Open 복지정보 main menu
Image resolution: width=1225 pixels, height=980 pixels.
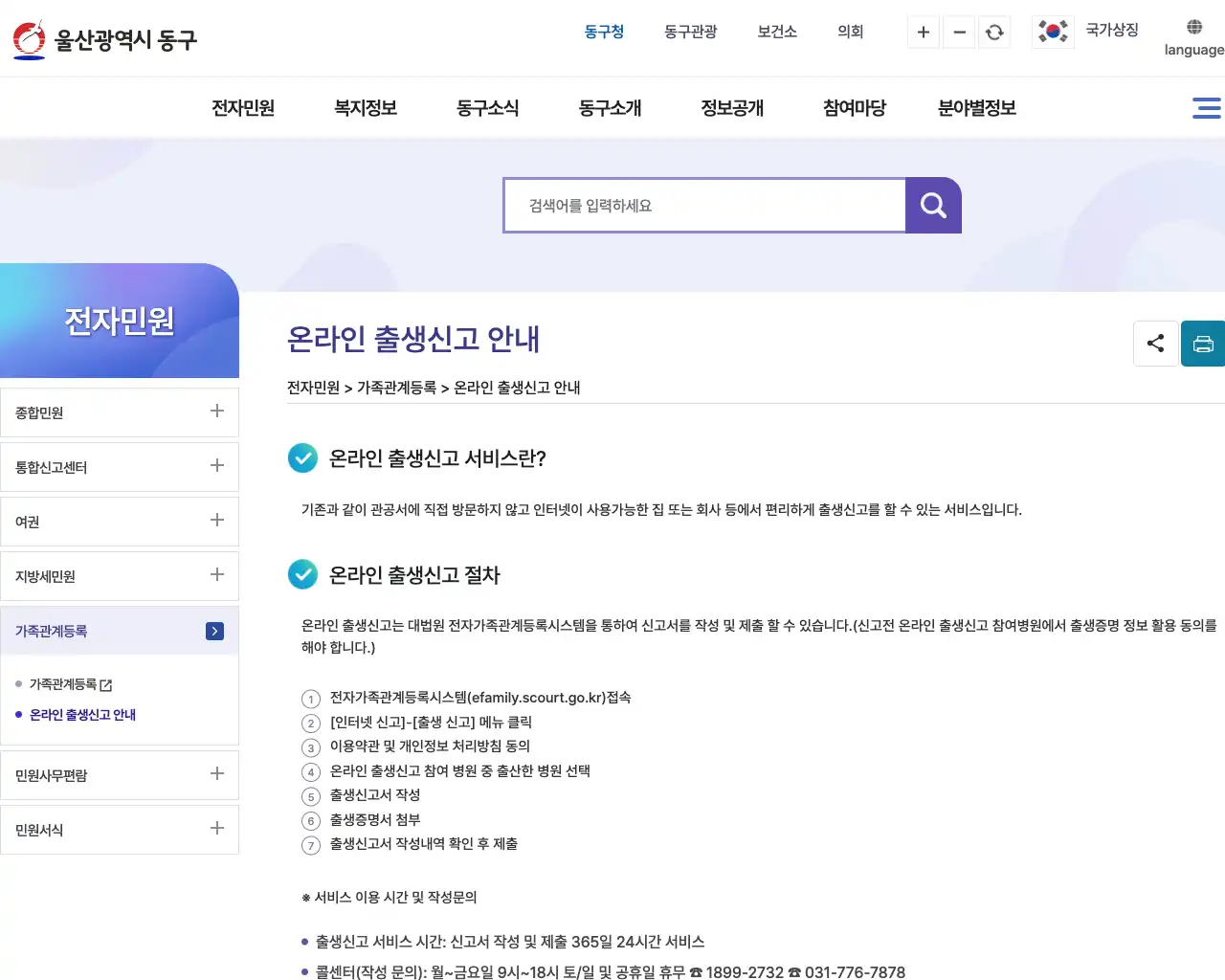(x=366, y=108)
